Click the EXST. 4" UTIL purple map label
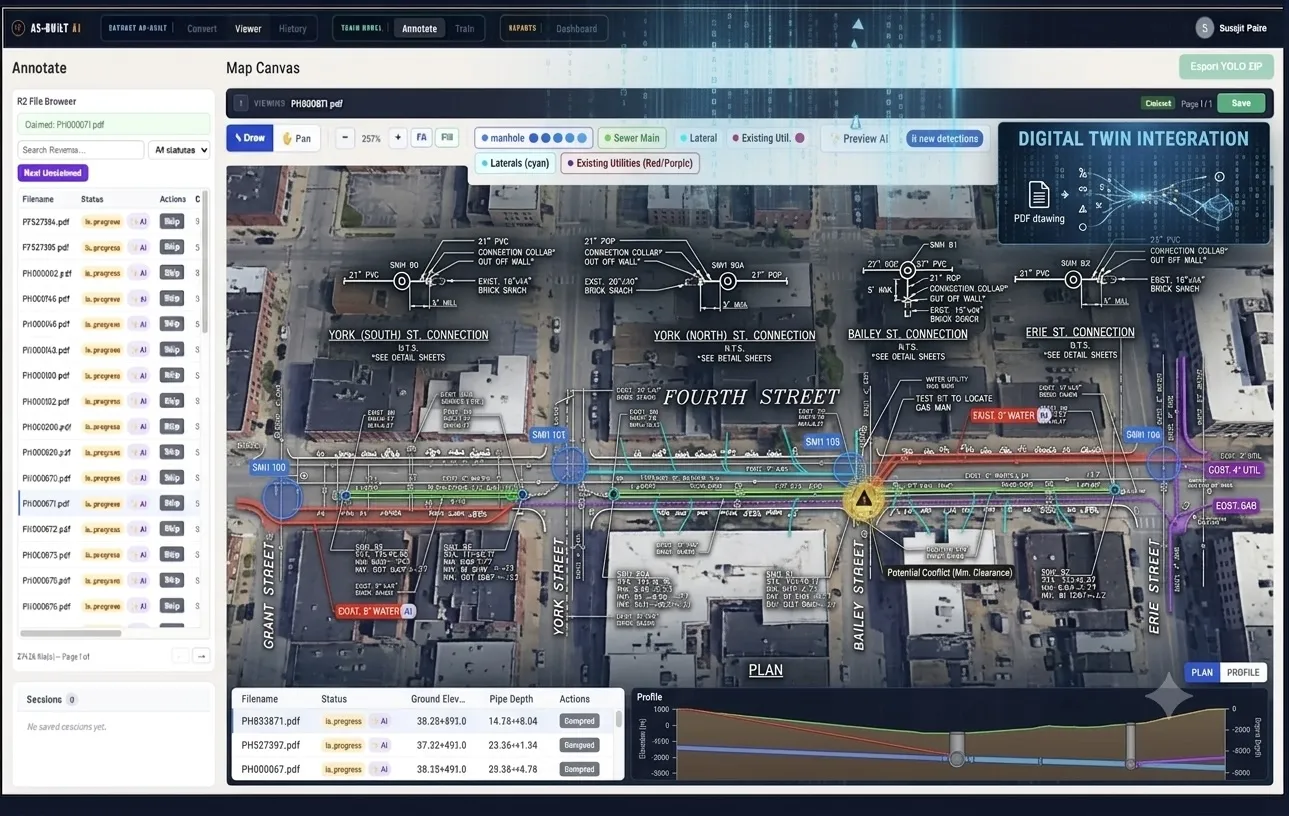Image resolution: width=1289 pixels, height=816 pixels. [1235, 470]
